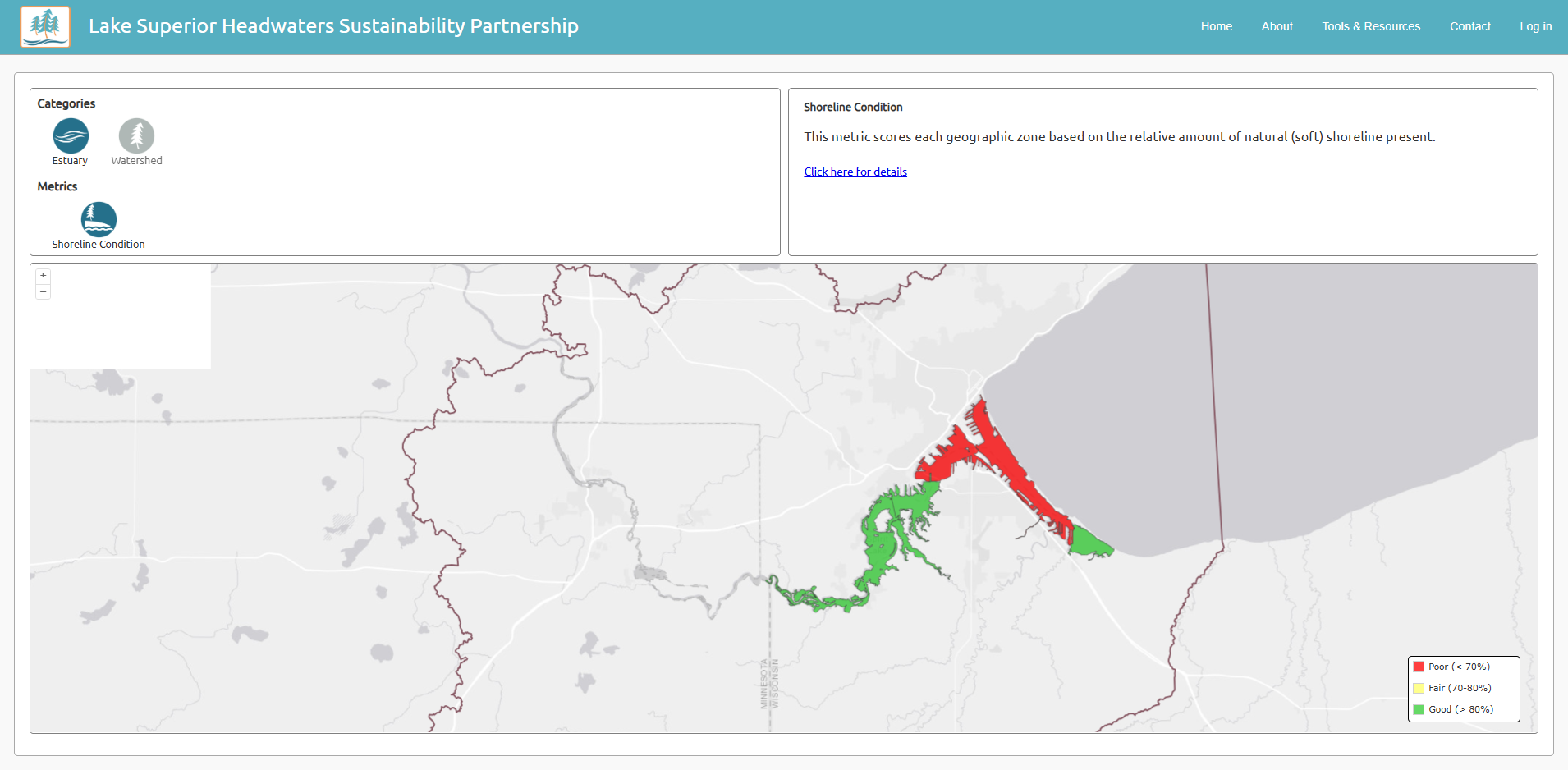The image size is (1568, 770).
Task: Click the partnership tree logo
Action: point(45,27)
